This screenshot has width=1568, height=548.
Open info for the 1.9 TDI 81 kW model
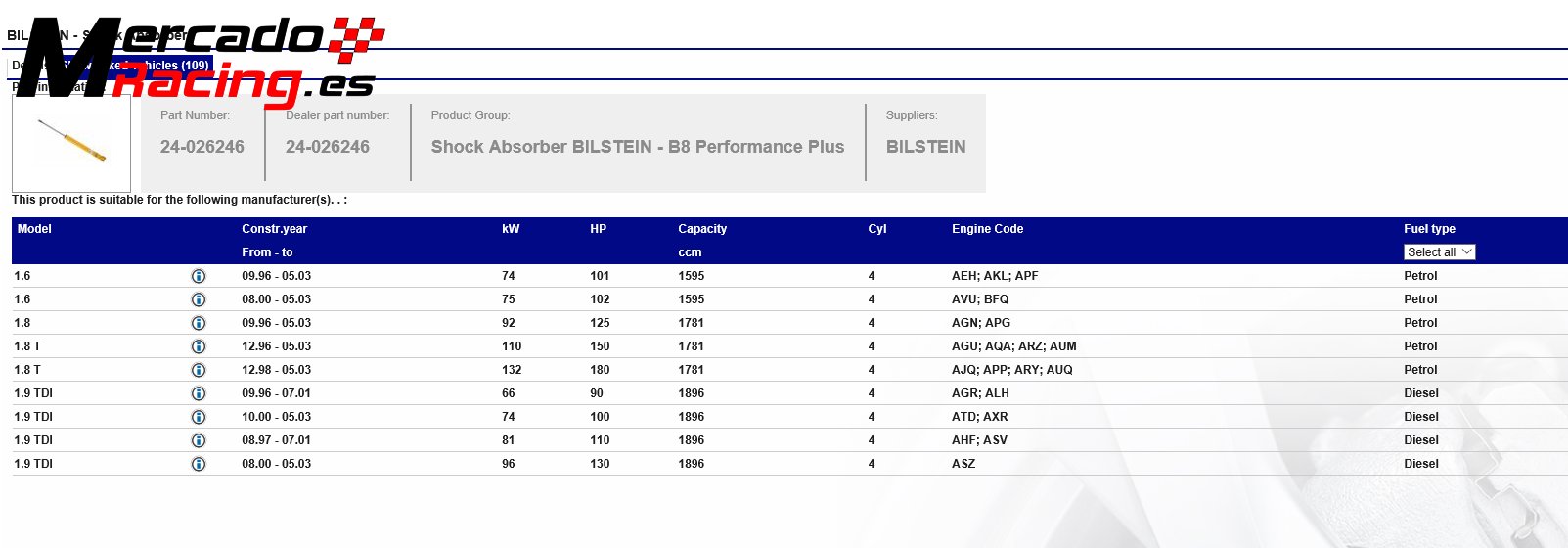[199, 441]
